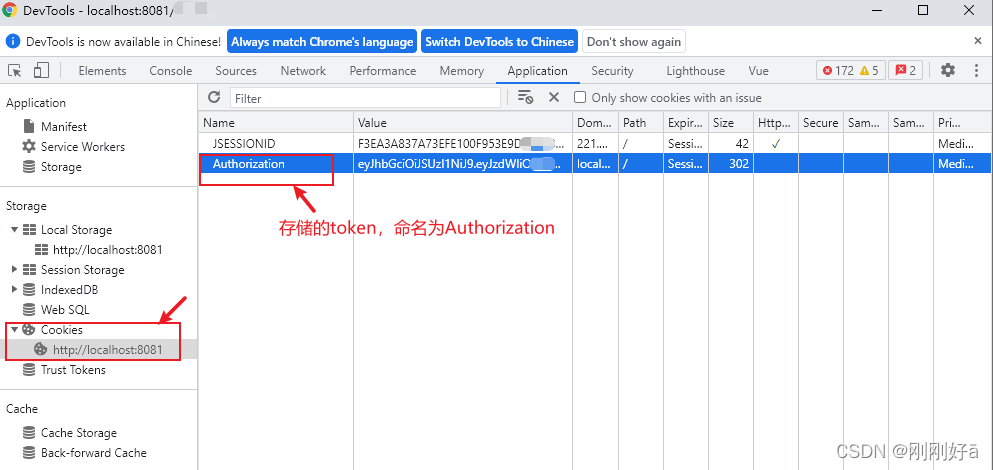Switch to the Network tab
Image resolution: width=993 pixels, height=470 pixels.
point(303,71)
